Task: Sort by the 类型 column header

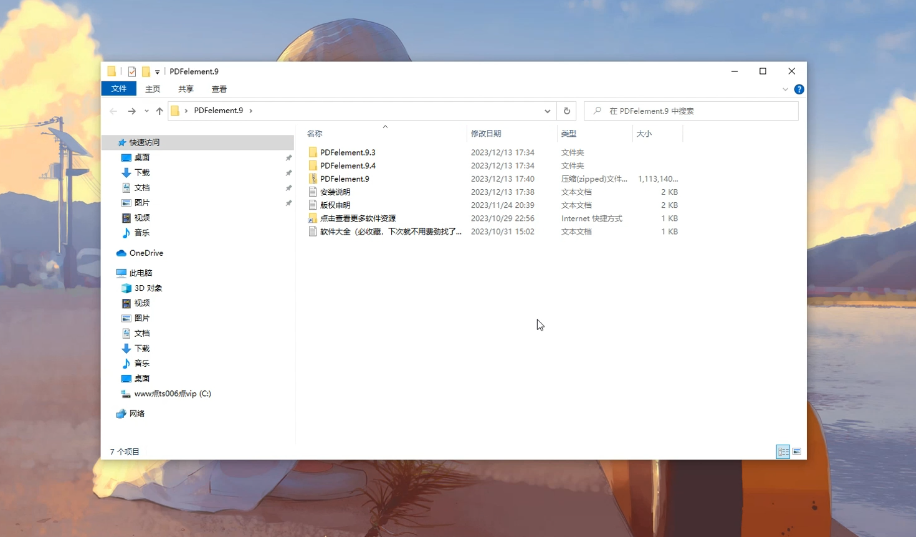Action: (x=568, y=134)
